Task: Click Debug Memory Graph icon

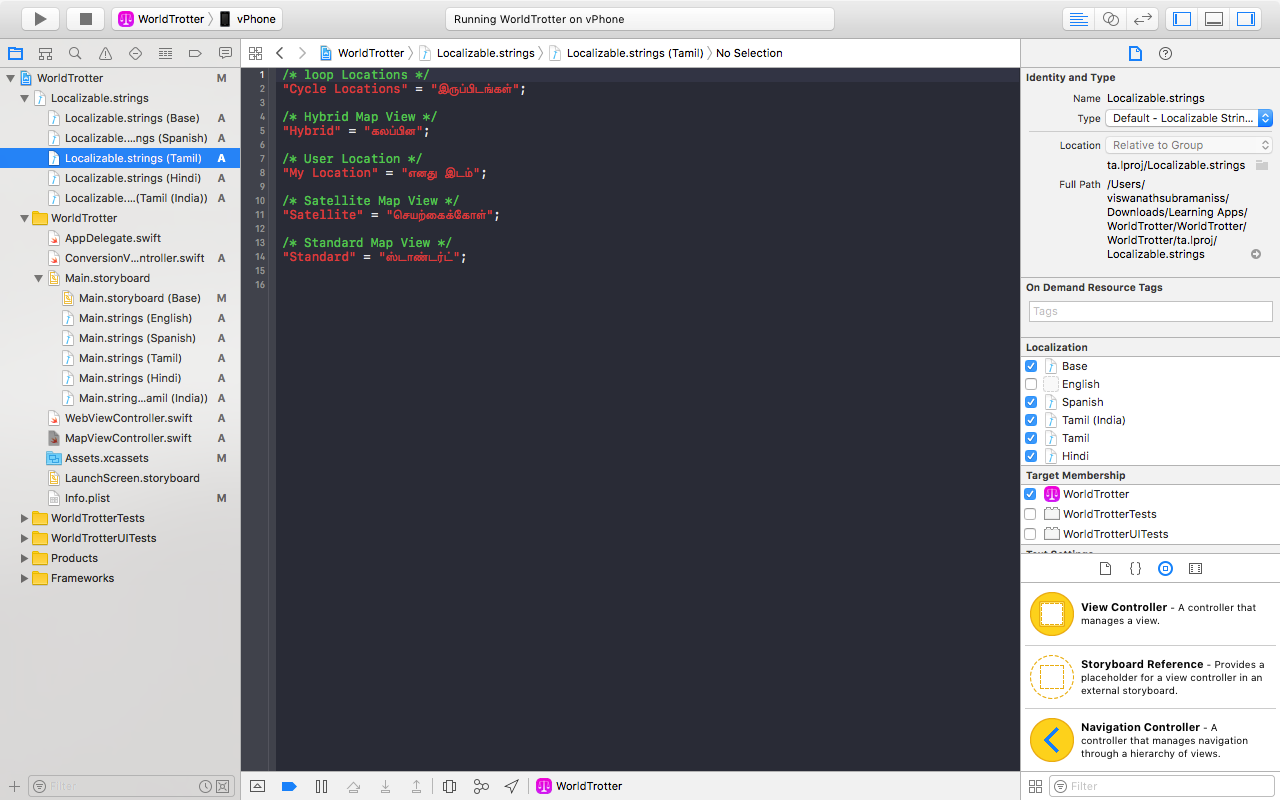Action: coord(481,786)
